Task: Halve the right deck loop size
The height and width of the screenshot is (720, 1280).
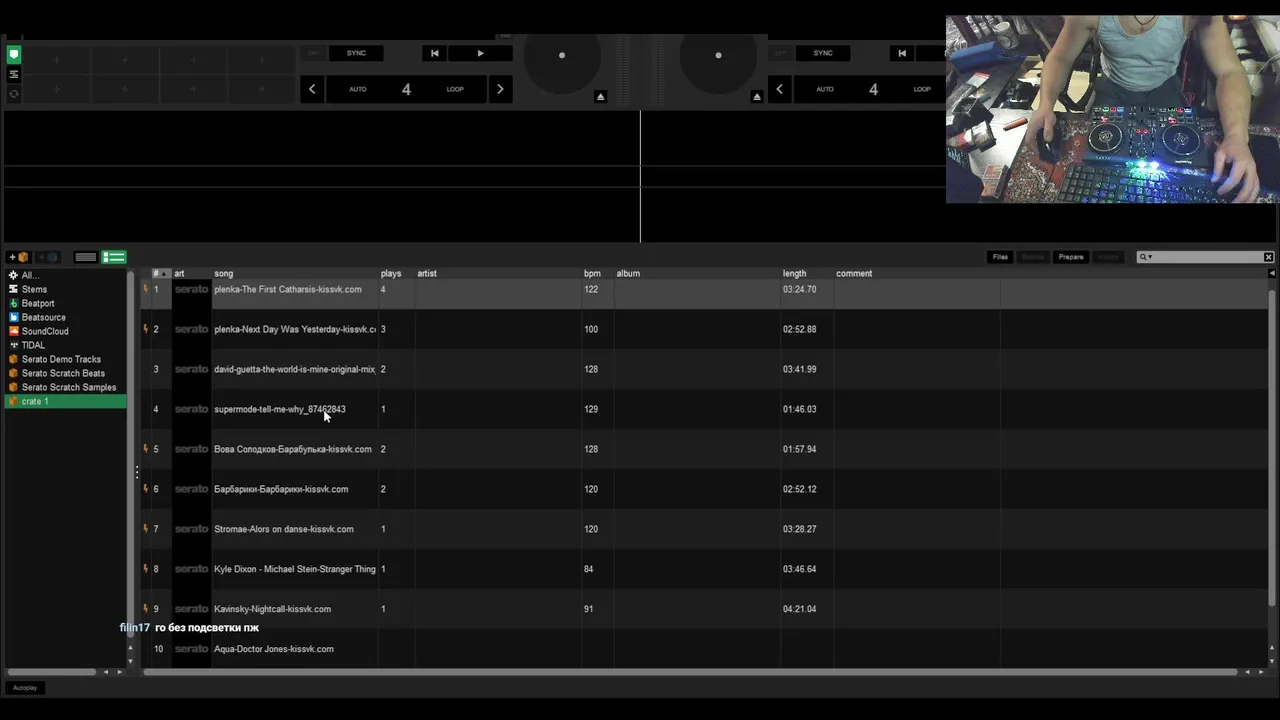Action: [779, 89]
